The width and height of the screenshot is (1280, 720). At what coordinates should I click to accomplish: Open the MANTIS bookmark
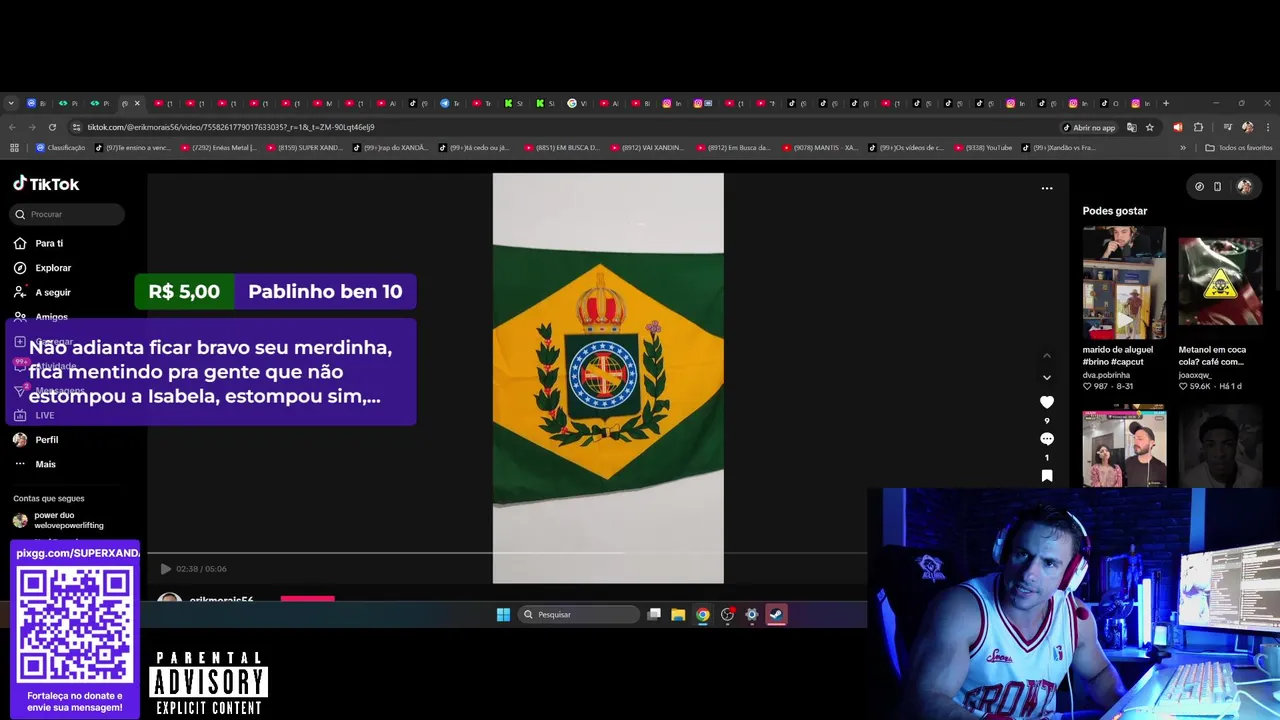[819, 148]
